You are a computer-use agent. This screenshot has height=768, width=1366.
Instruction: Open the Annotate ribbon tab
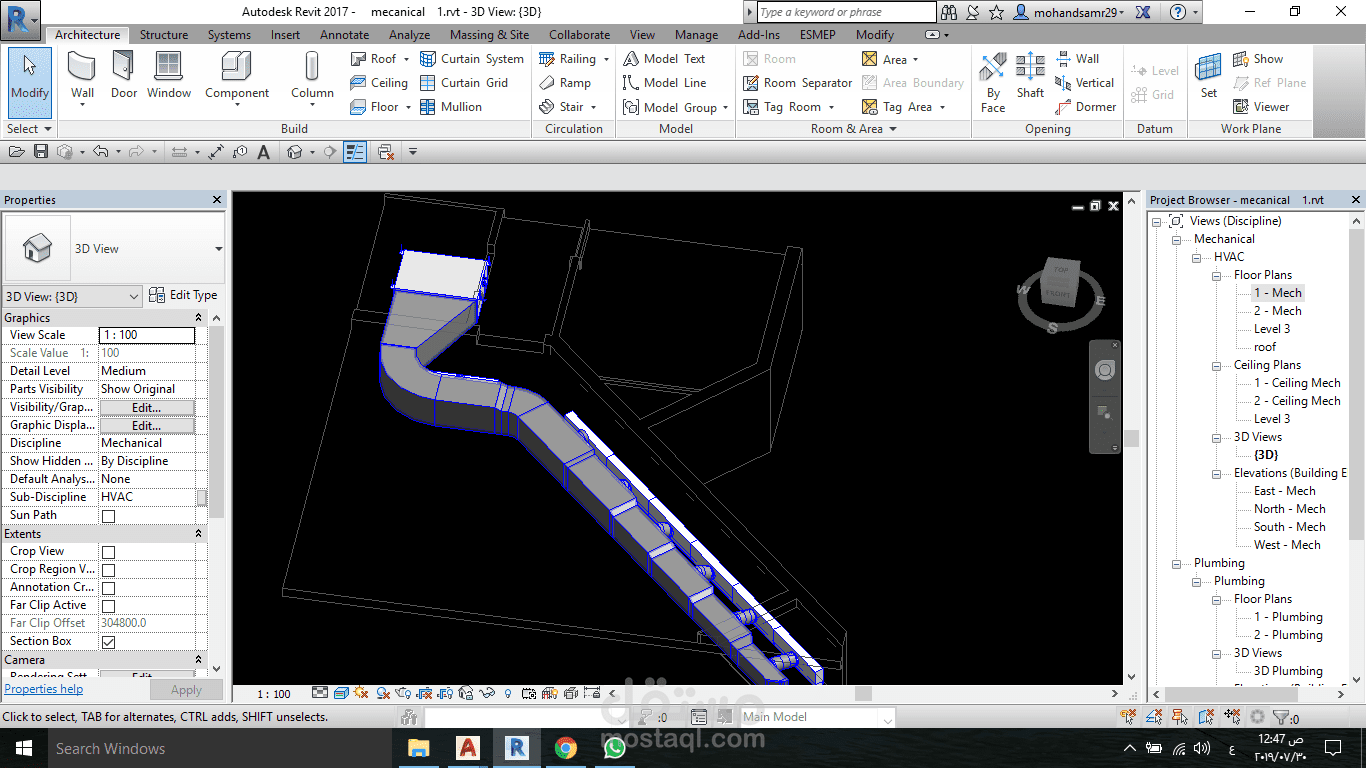point(344,35)
